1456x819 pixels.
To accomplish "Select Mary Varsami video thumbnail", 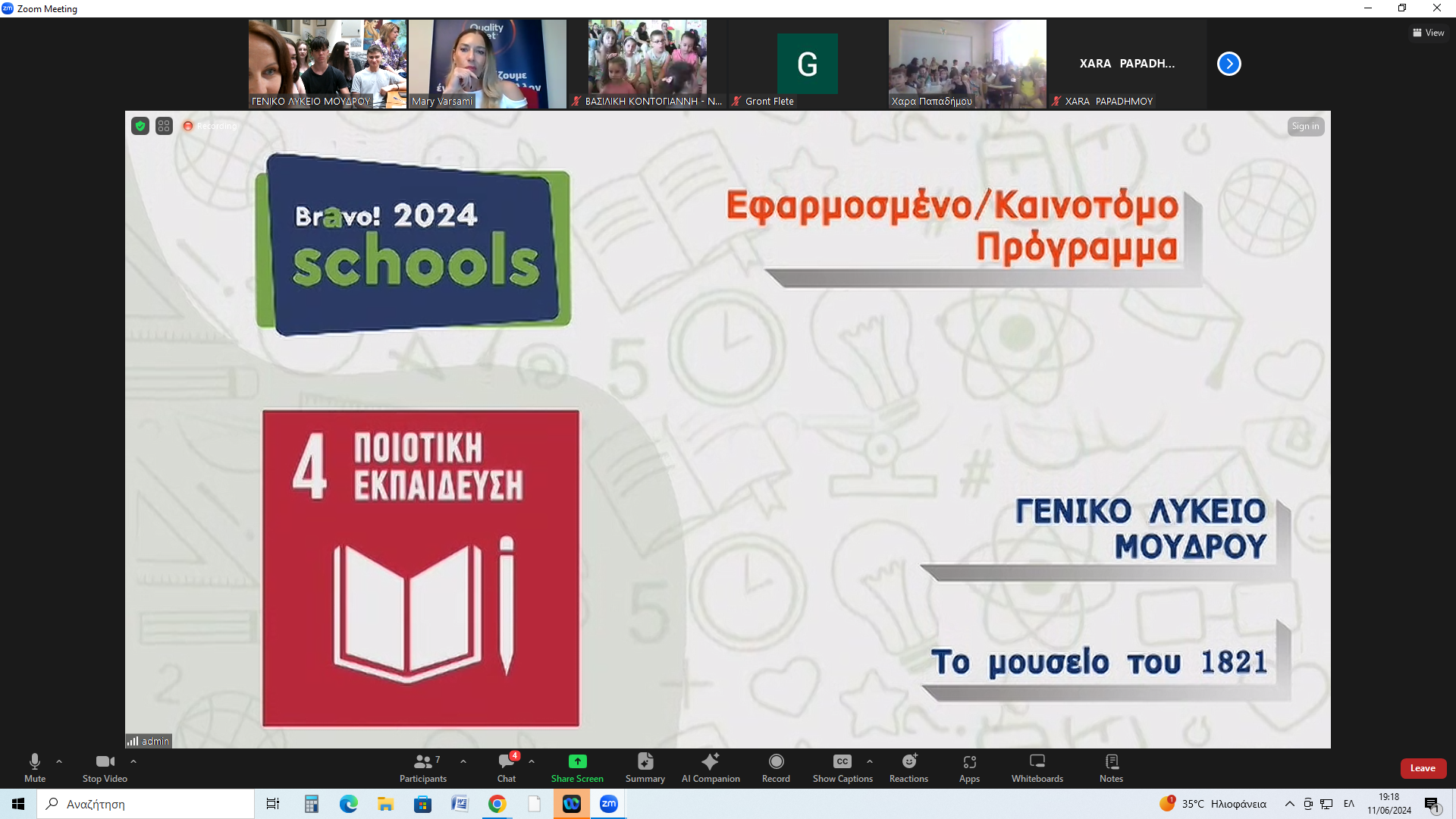I will pos(487,64).
